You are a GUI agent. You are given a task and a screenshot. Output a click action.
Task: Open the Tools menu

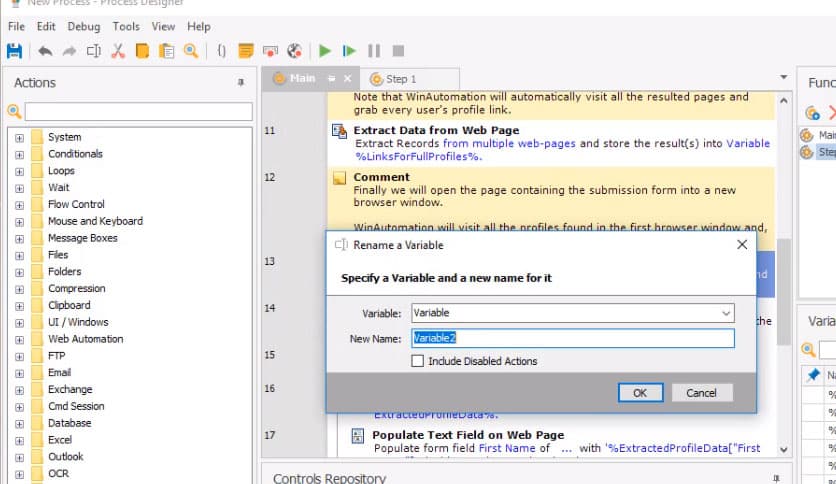[126, 26]
